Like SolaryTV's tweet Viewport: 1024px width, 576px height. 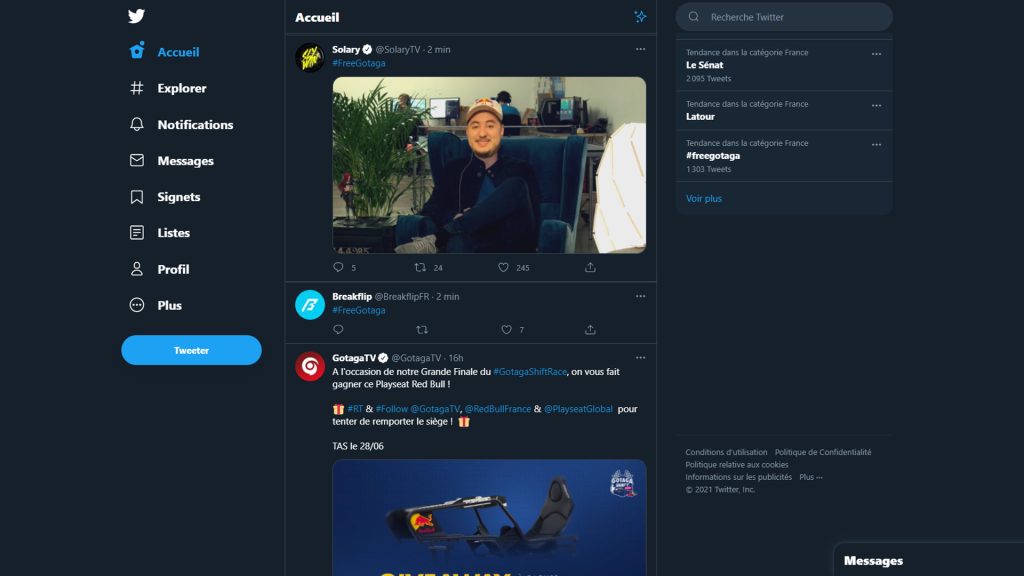504,267
